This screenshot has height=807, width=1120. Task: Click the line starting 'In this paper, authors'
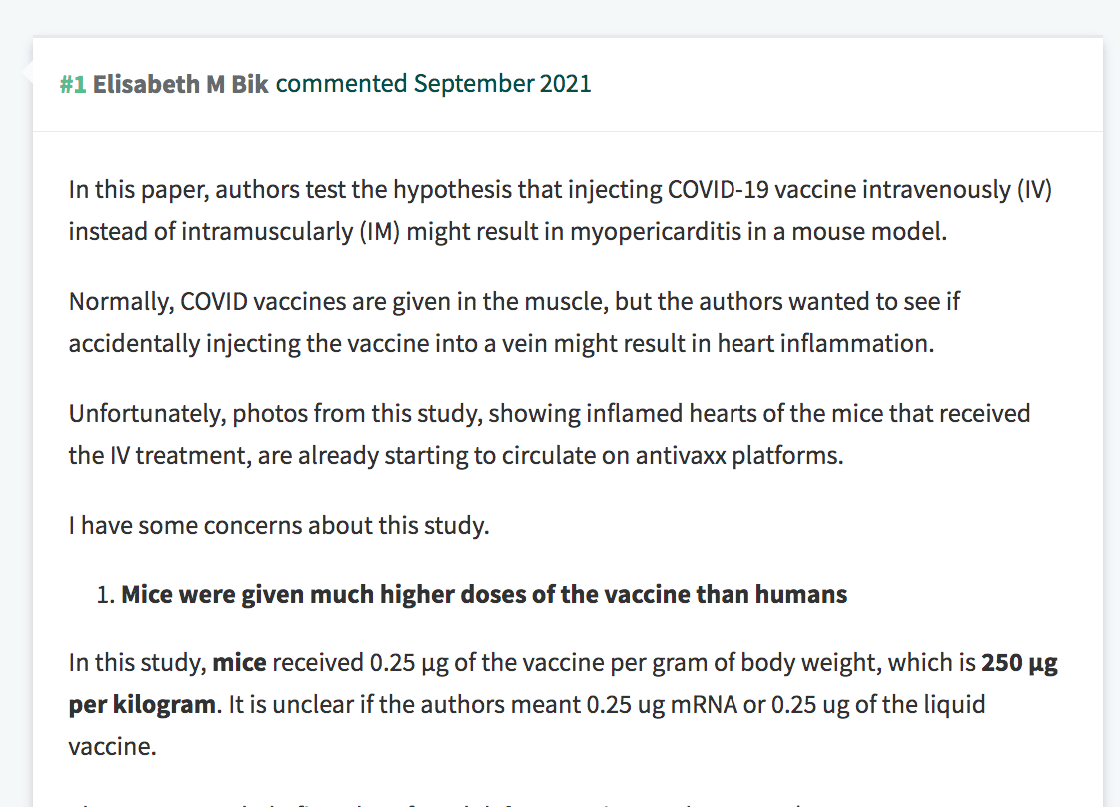click(560, 190)
